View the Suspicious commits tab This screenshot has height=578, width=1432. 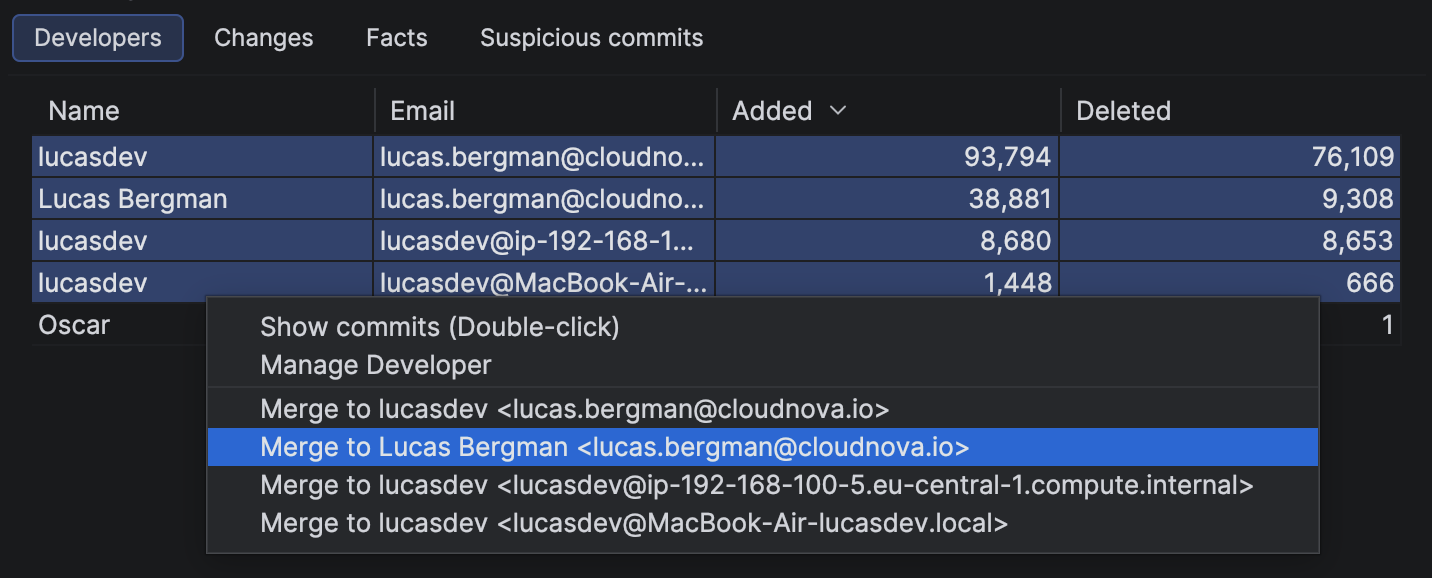pyautogui.click(x=591, y=37)
